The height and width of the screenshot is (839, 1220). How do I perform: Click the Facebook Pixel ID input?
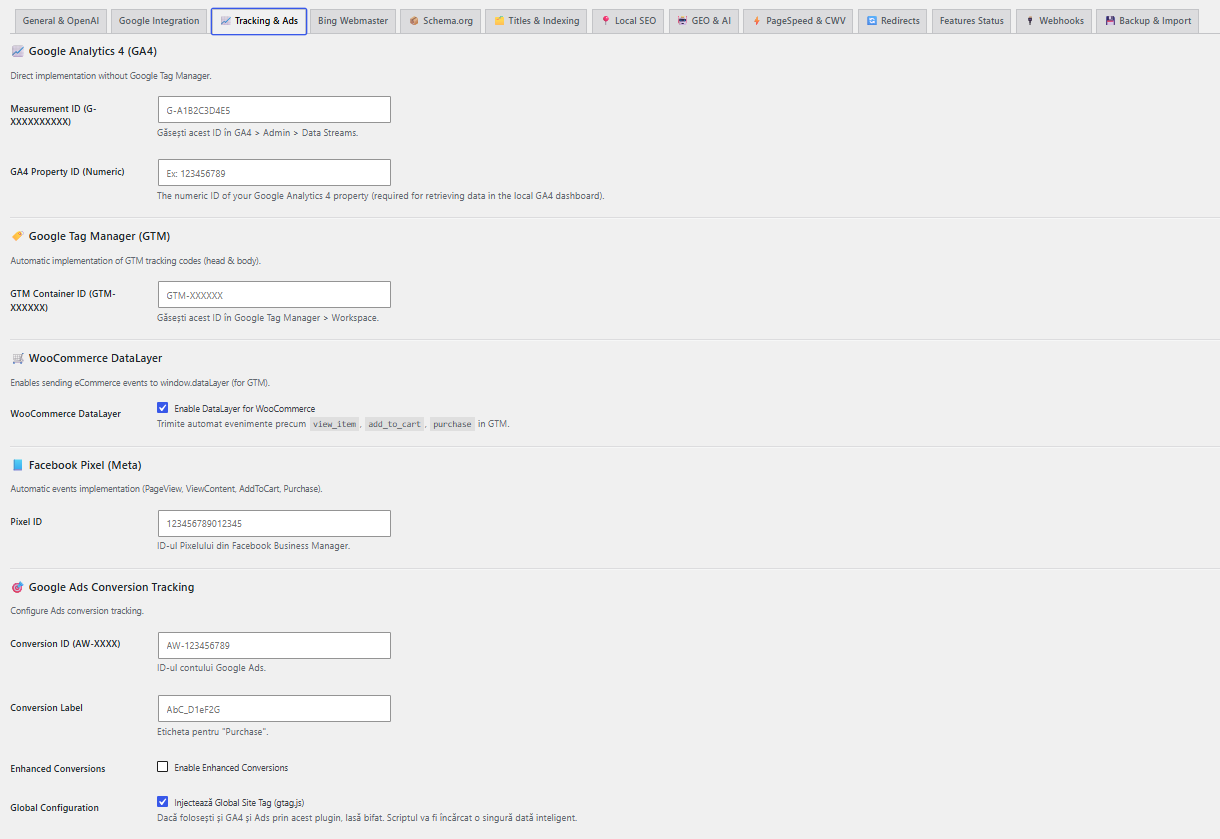[x=274, y=523]
